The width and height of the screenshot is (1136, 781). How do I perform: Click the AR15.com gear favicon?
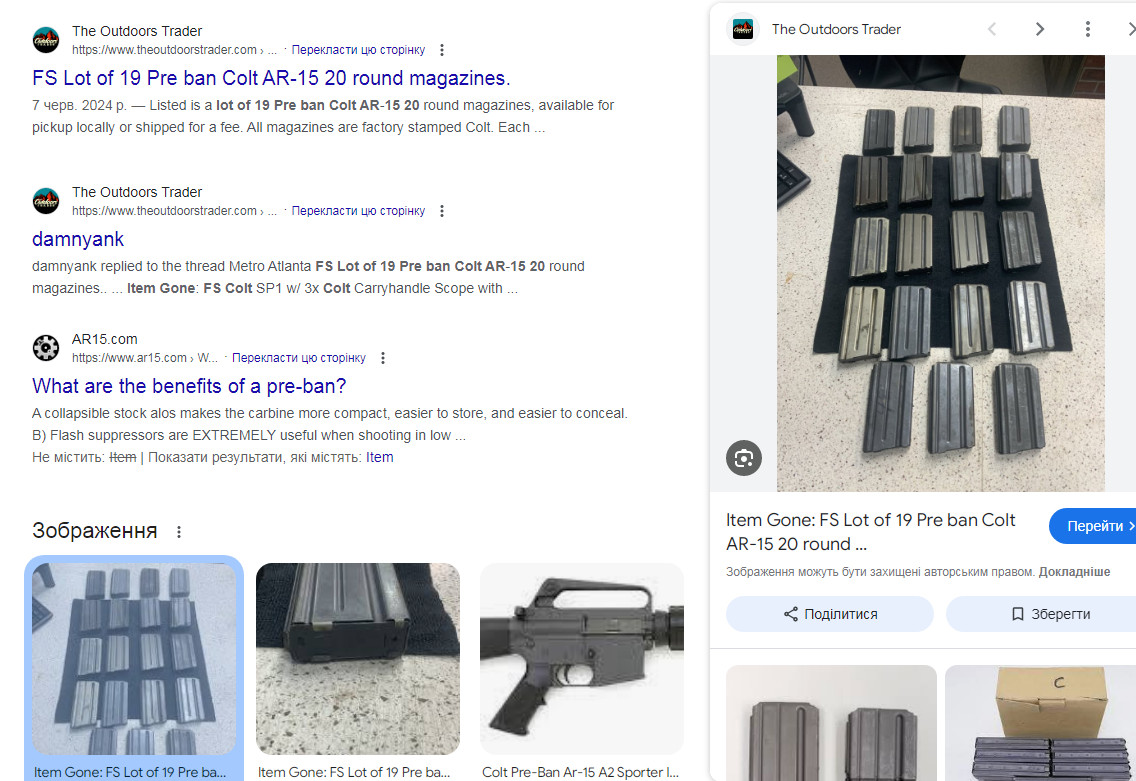click(x=46, y=348)
